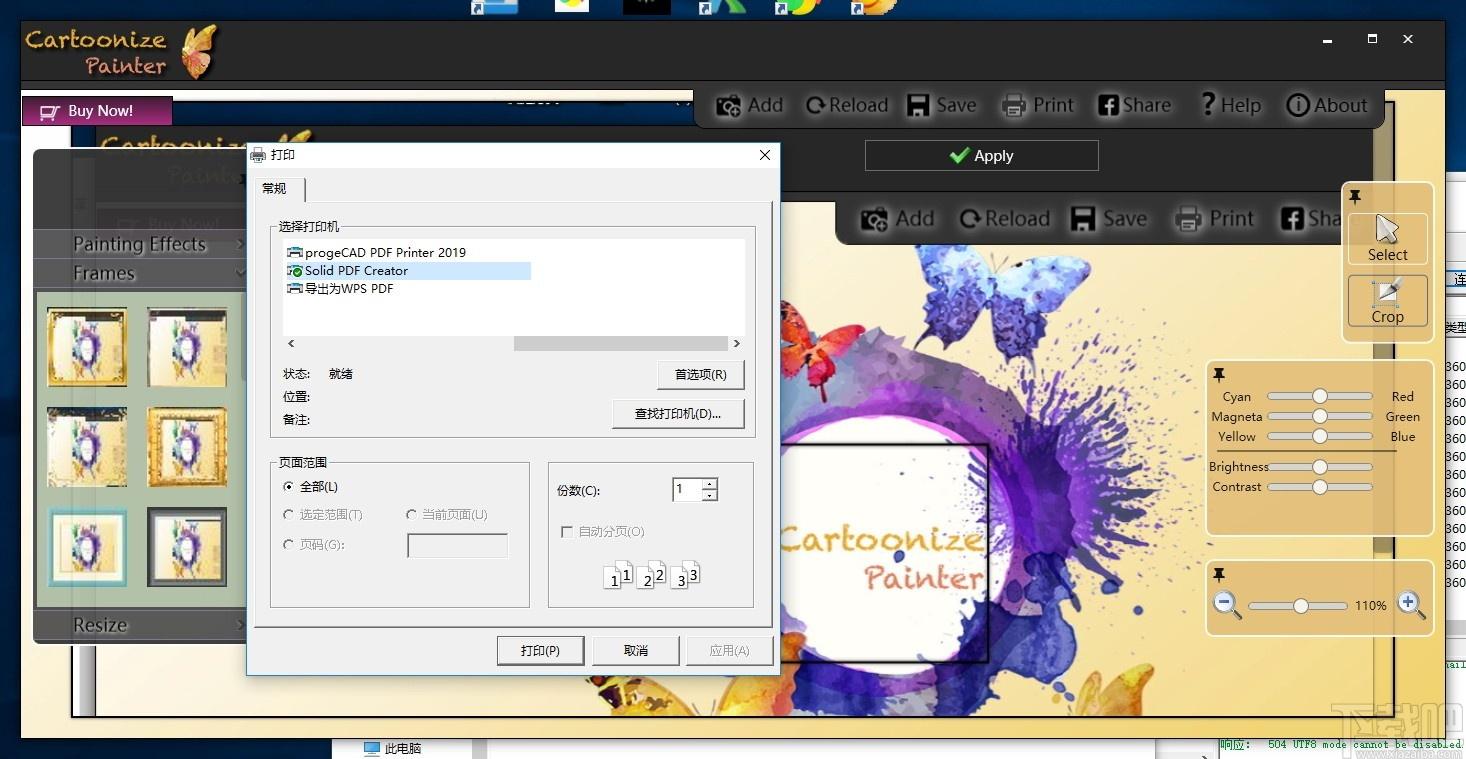The height and width of the screenshot is (759, 1466).
Task: Select 导出为WPS PDF printer
Action: pos(340,289)
